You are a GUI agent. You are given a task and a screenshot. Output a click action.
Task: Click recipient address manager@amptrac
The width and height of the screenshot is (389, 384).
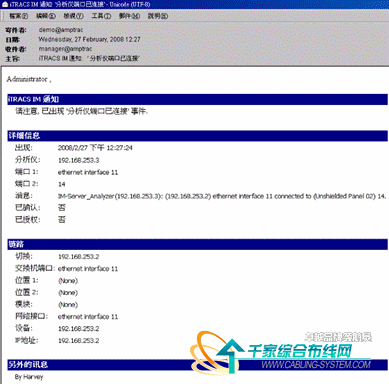point(65,49)
